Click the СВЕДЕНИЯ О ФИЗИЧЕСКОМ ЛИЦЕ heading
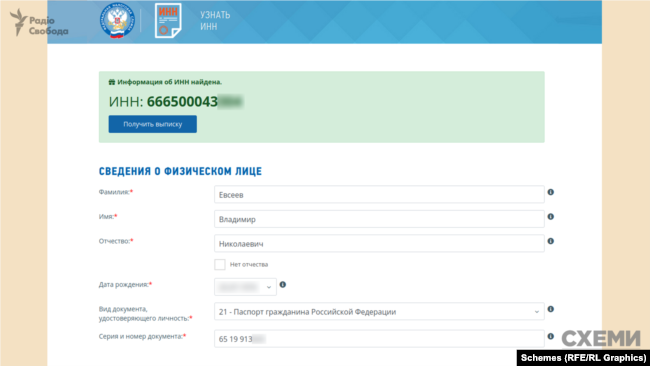650x366 pixels. pos(180,171)
